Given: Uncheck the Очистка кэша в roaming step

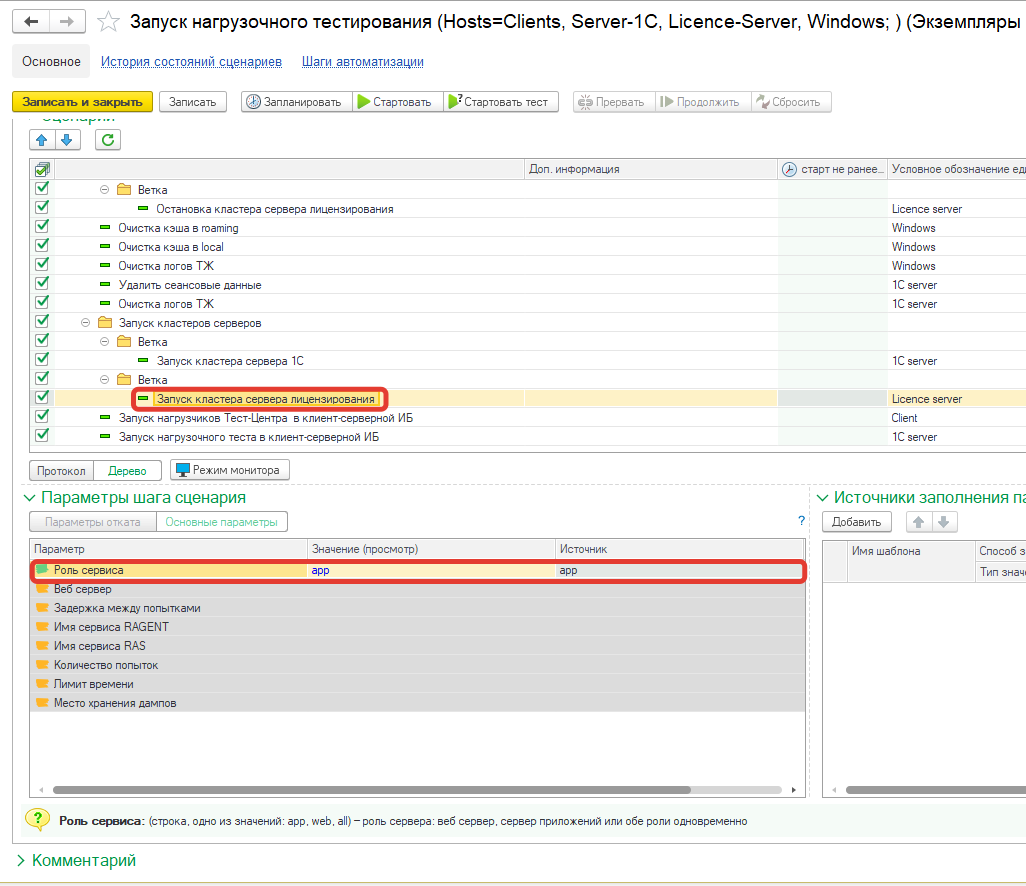Looking at the screenshot, I should click(42, 227).
